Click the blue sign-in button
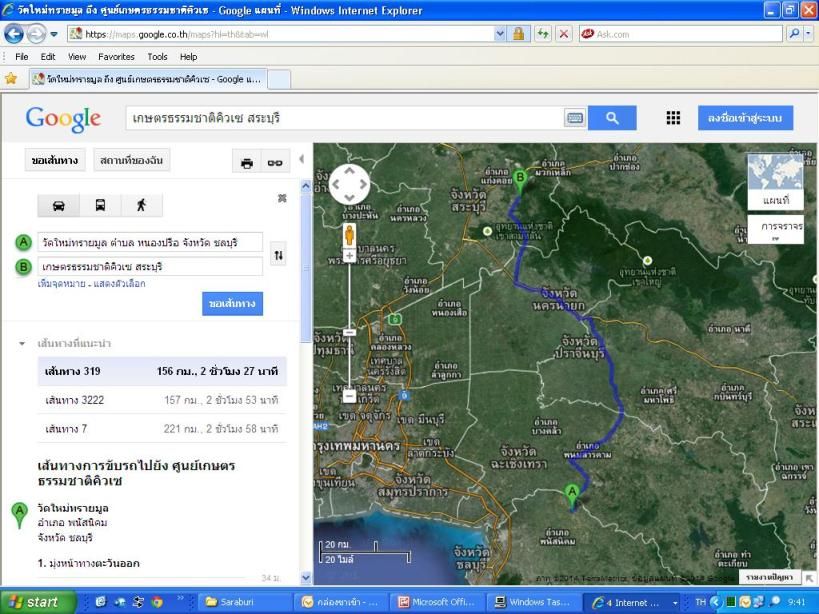The image size is (819, 614). [x=745, y=118]
